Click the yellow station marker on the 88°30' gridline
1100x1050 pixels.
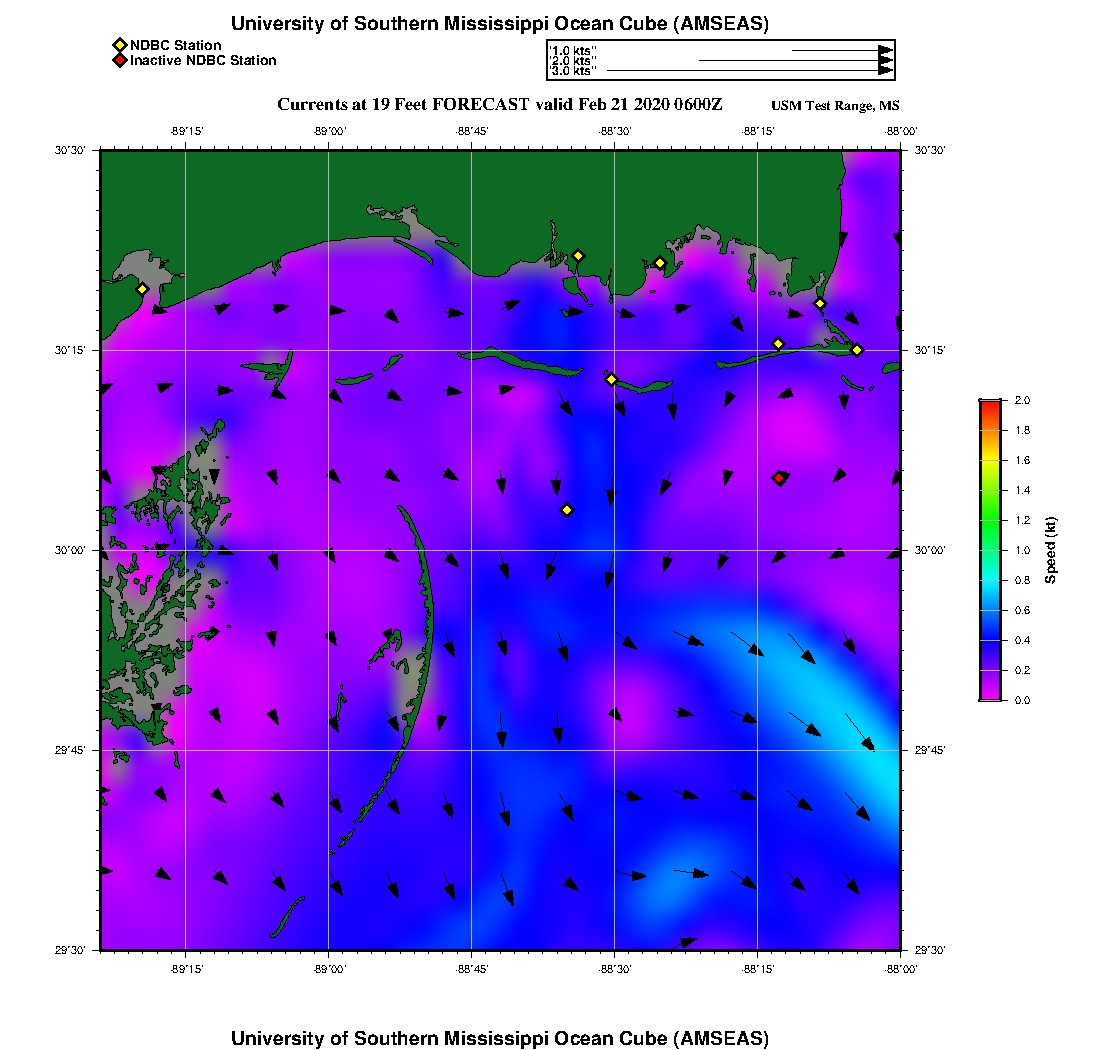pyautogui.click(x=611, y=379)
